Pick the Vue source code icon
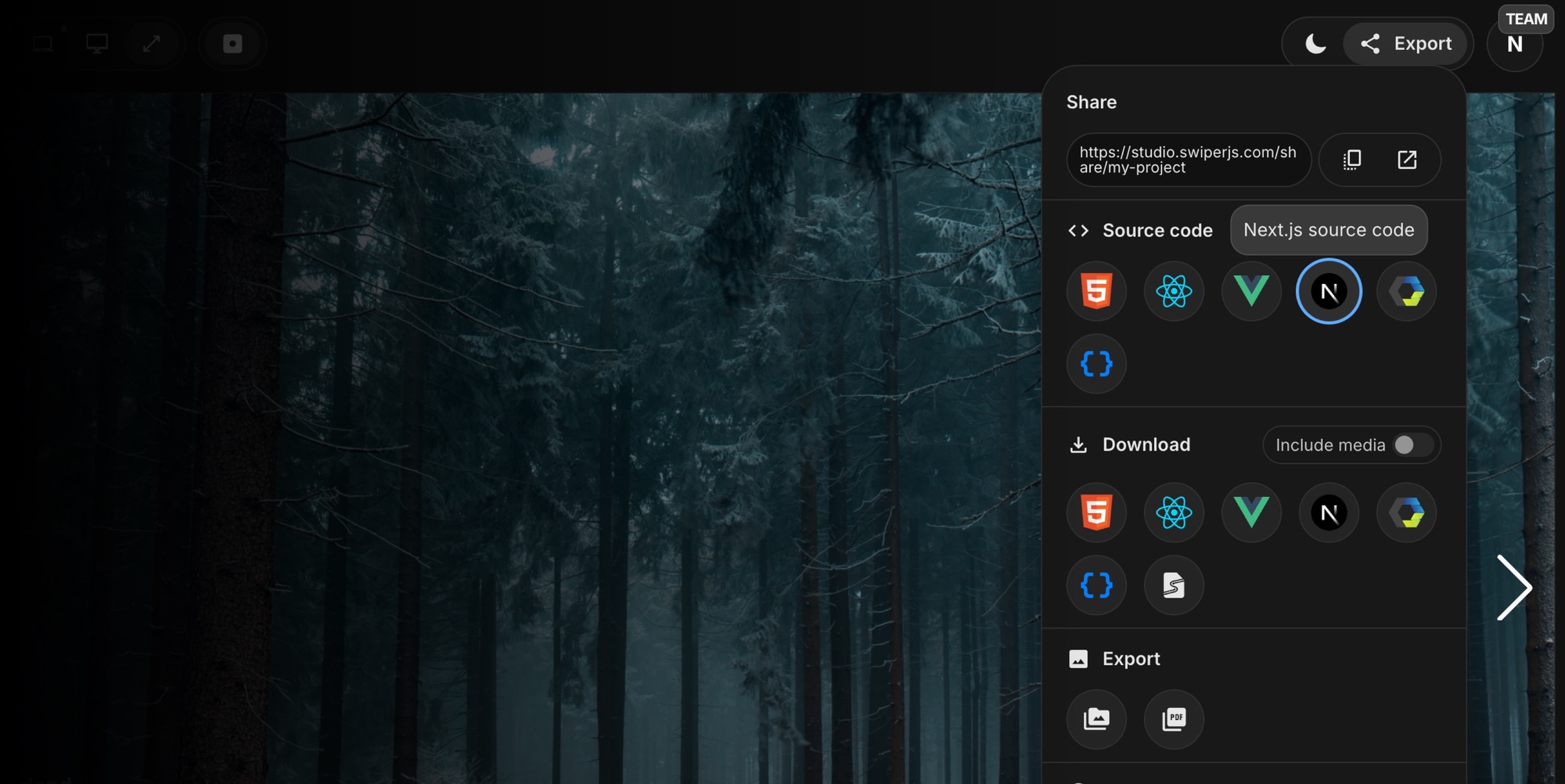Image resolution: width=1565 pixels, height=784 pixels. coord(1250,291)
